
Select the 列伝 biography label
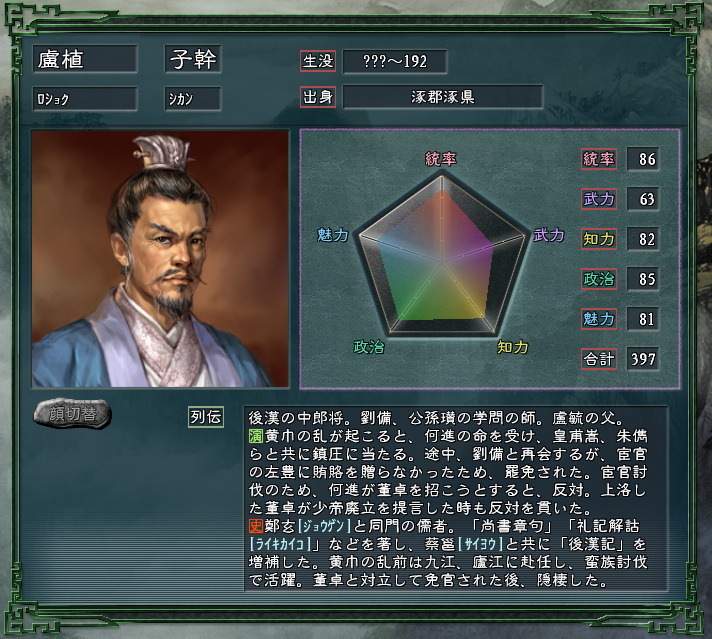pos(206,416)
